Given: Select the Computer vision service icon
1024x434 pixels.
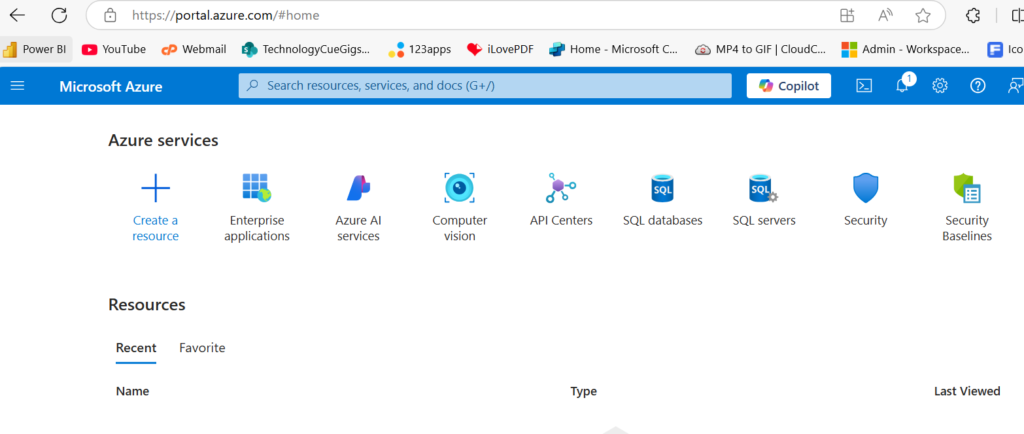Looking at the screenshot, I should (x=459, y=188).
